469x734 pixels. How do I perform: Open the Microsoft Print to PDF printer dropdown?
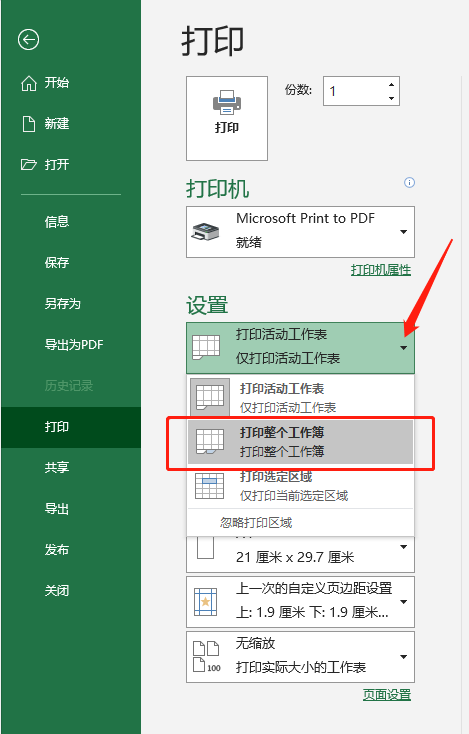[403, 232]
